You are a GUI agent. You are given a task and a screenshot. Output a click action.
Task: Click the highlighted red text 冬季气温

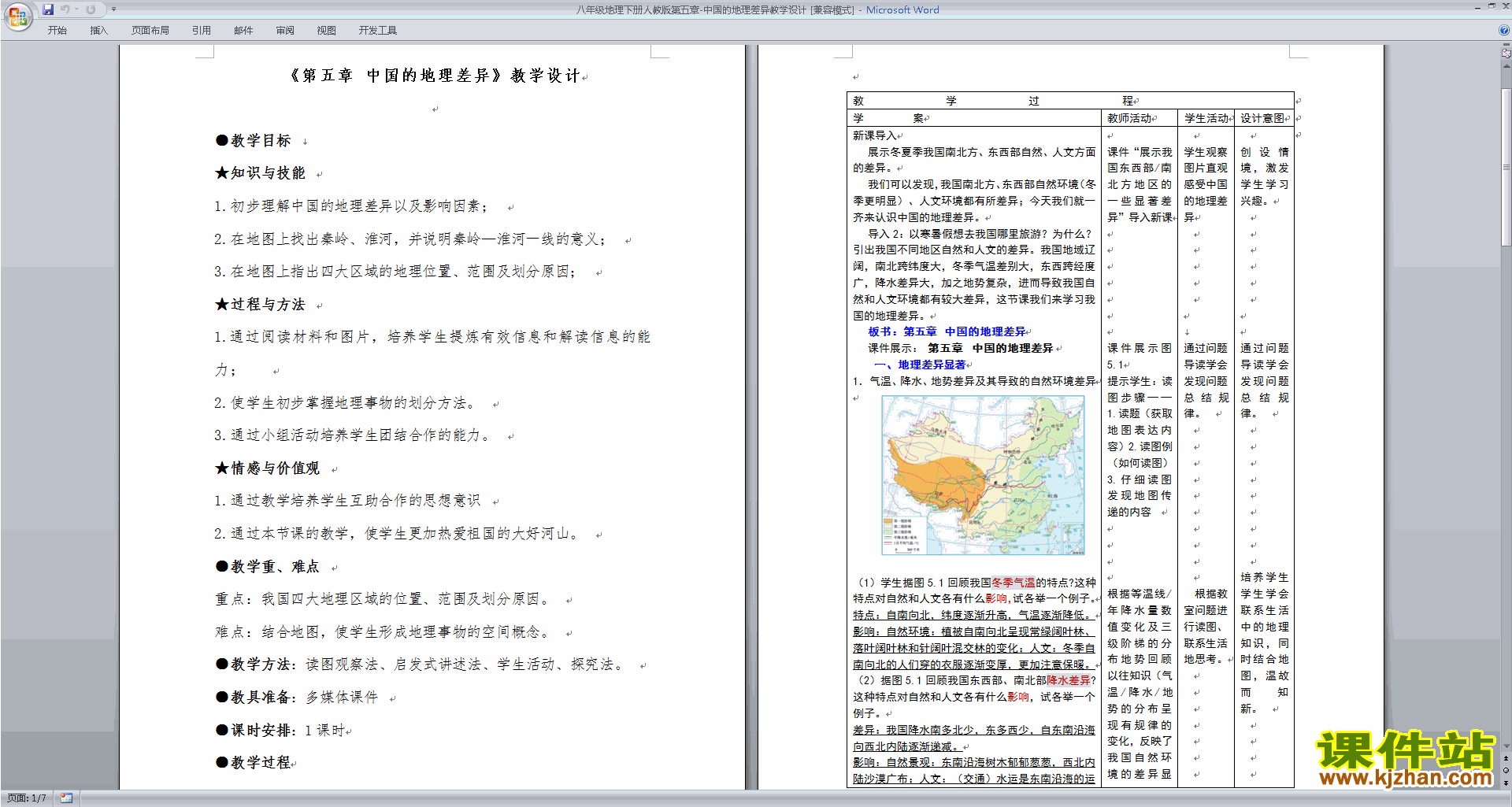(1013, 583)
